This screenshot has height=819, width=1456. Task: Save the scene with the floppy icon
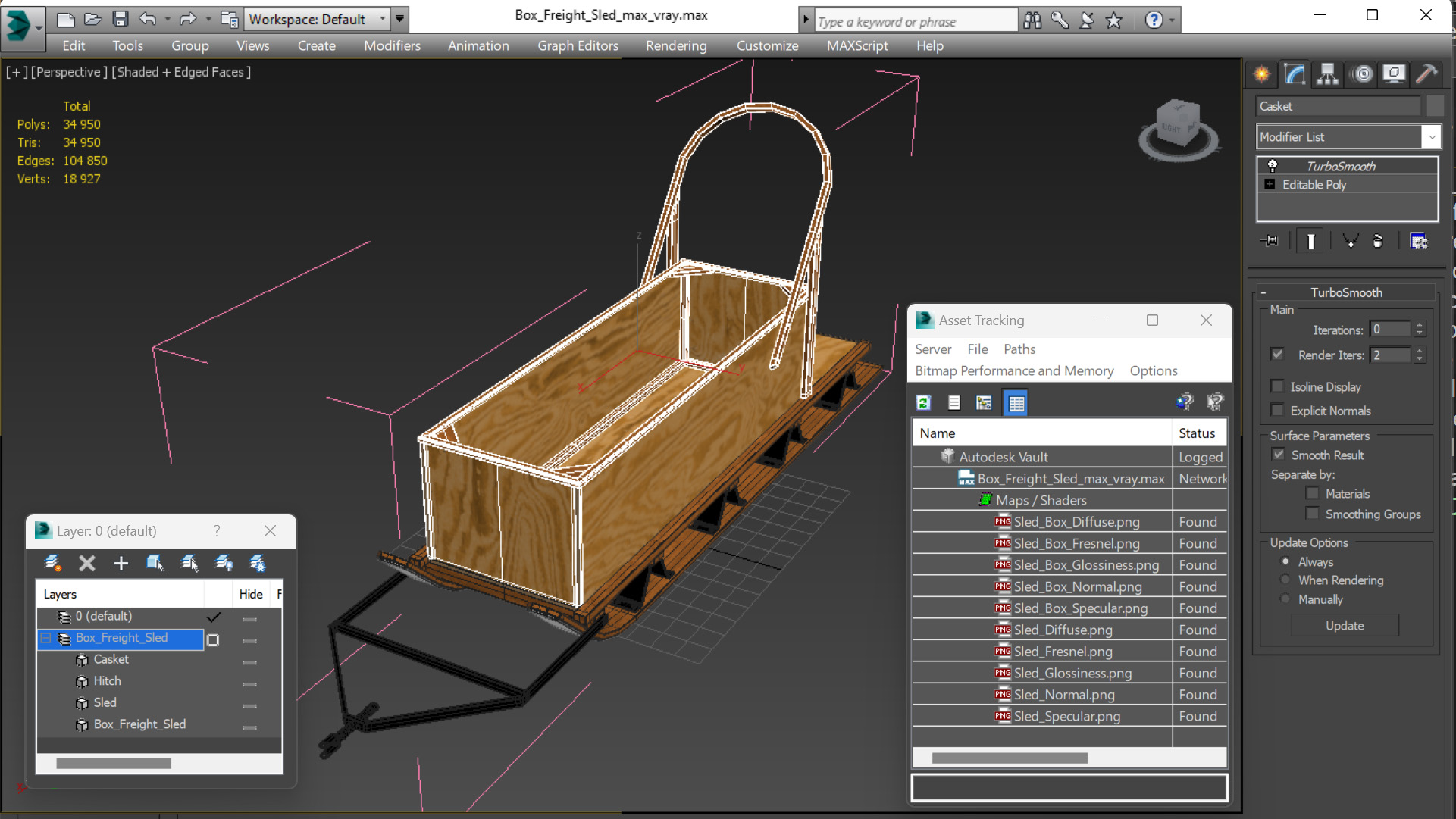click(120, 19)
